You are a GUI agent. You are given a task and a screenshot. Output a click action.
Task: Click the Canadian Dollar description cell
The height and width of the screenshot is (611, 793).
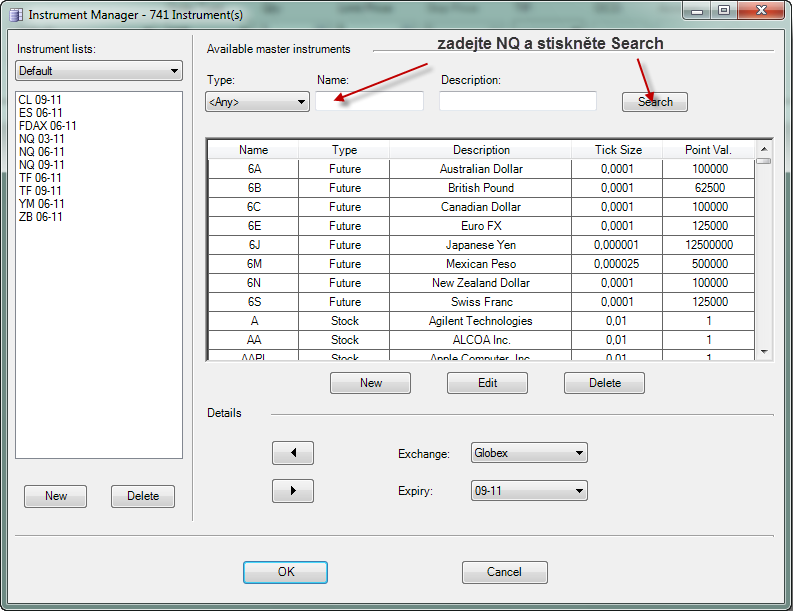(x=481, y=207)
